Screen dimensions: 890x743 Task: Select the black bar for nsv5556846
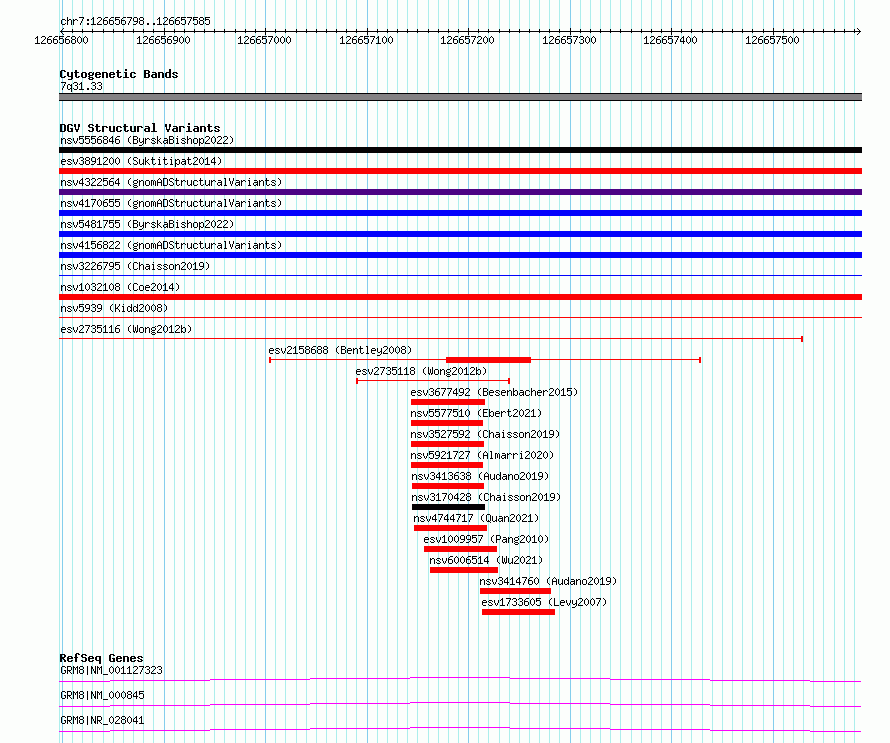pos(460,150)
